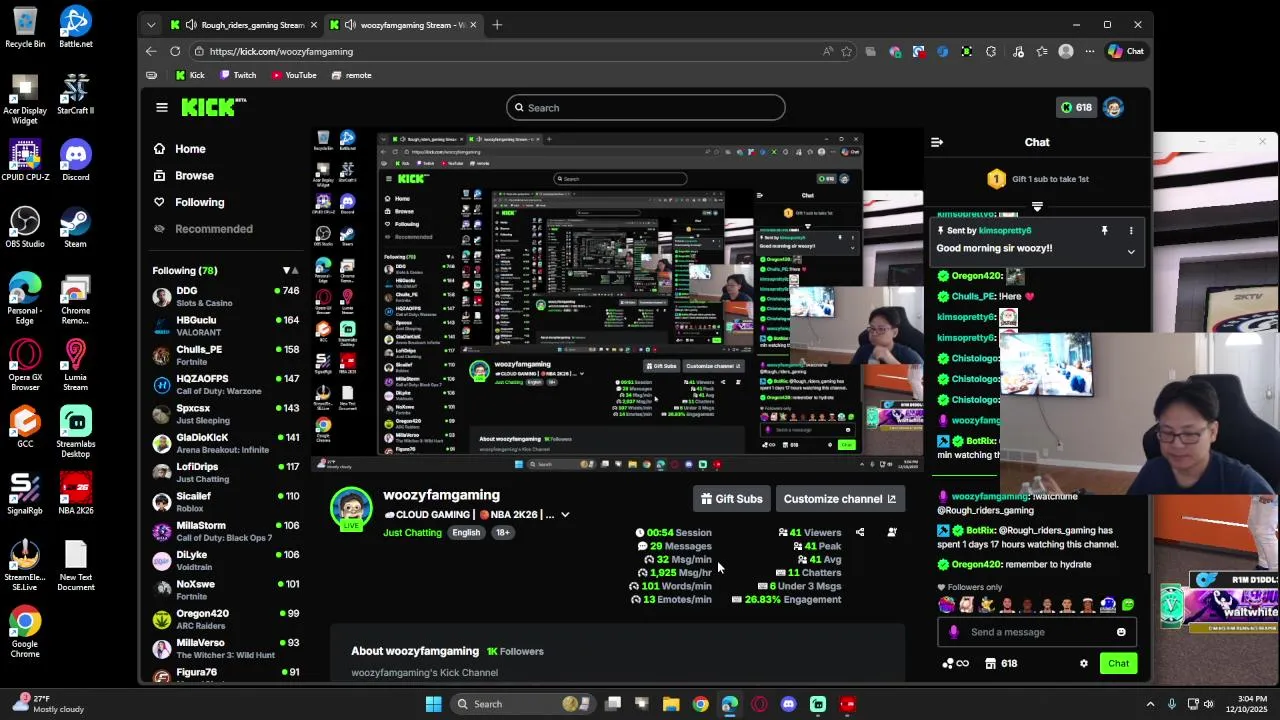Screen dimensions: 1280x720
Task: Click Customize channel button
Action: (x=840, y=499)
